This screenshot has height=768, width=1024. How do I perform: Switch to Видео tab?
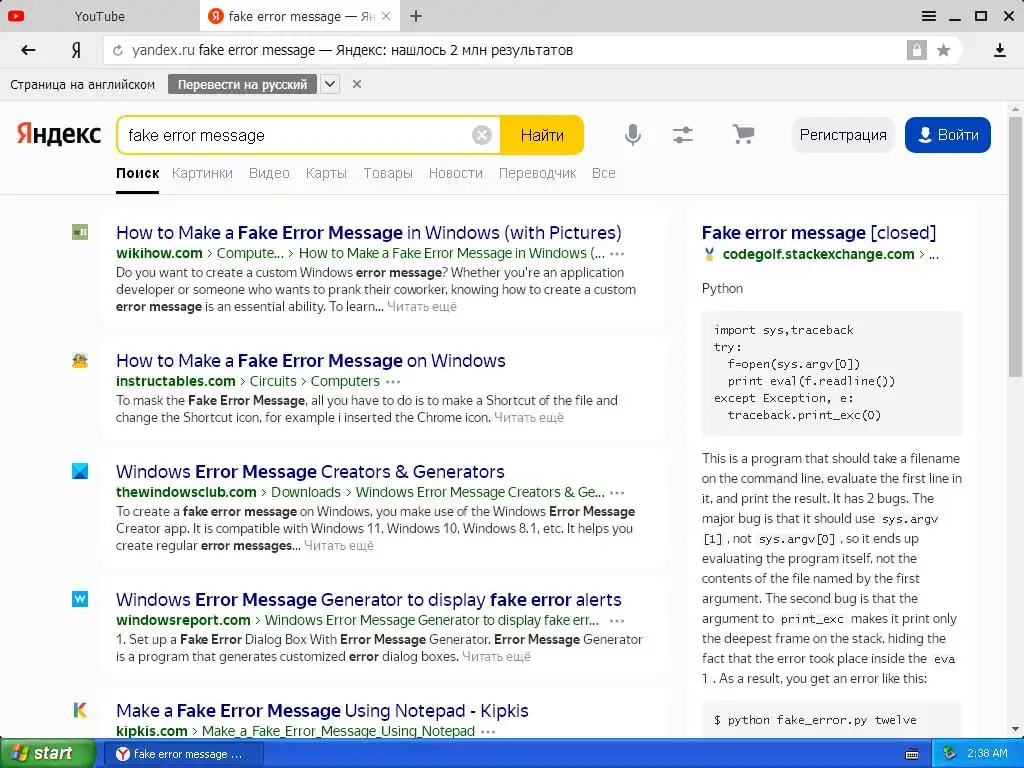[x=269, y=173]
